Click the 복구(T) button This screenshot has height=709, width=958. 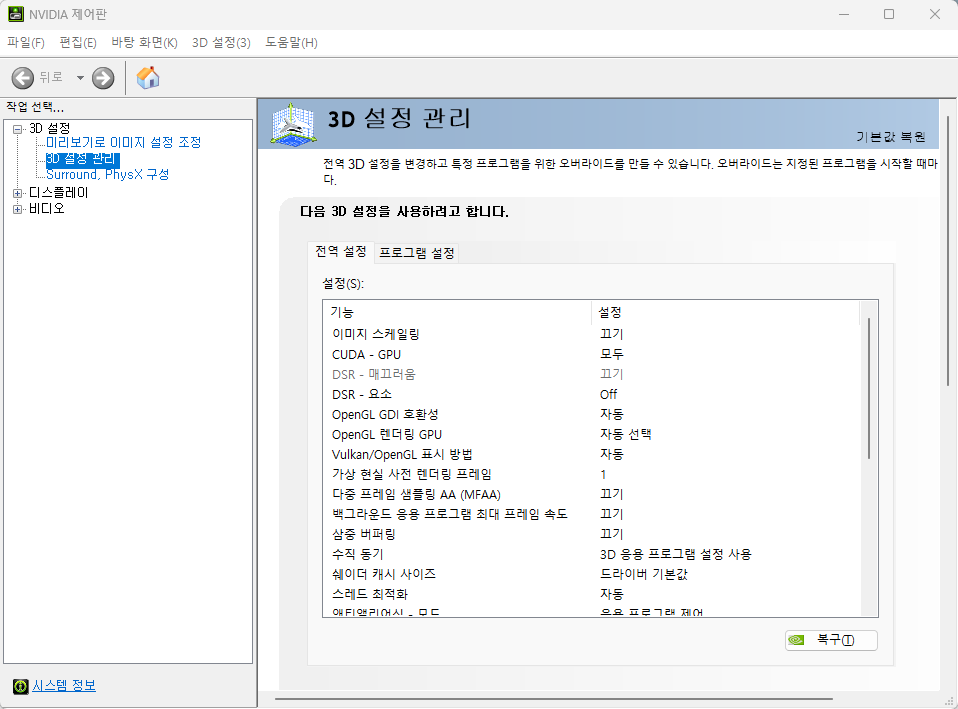click(x=831, y=640)
